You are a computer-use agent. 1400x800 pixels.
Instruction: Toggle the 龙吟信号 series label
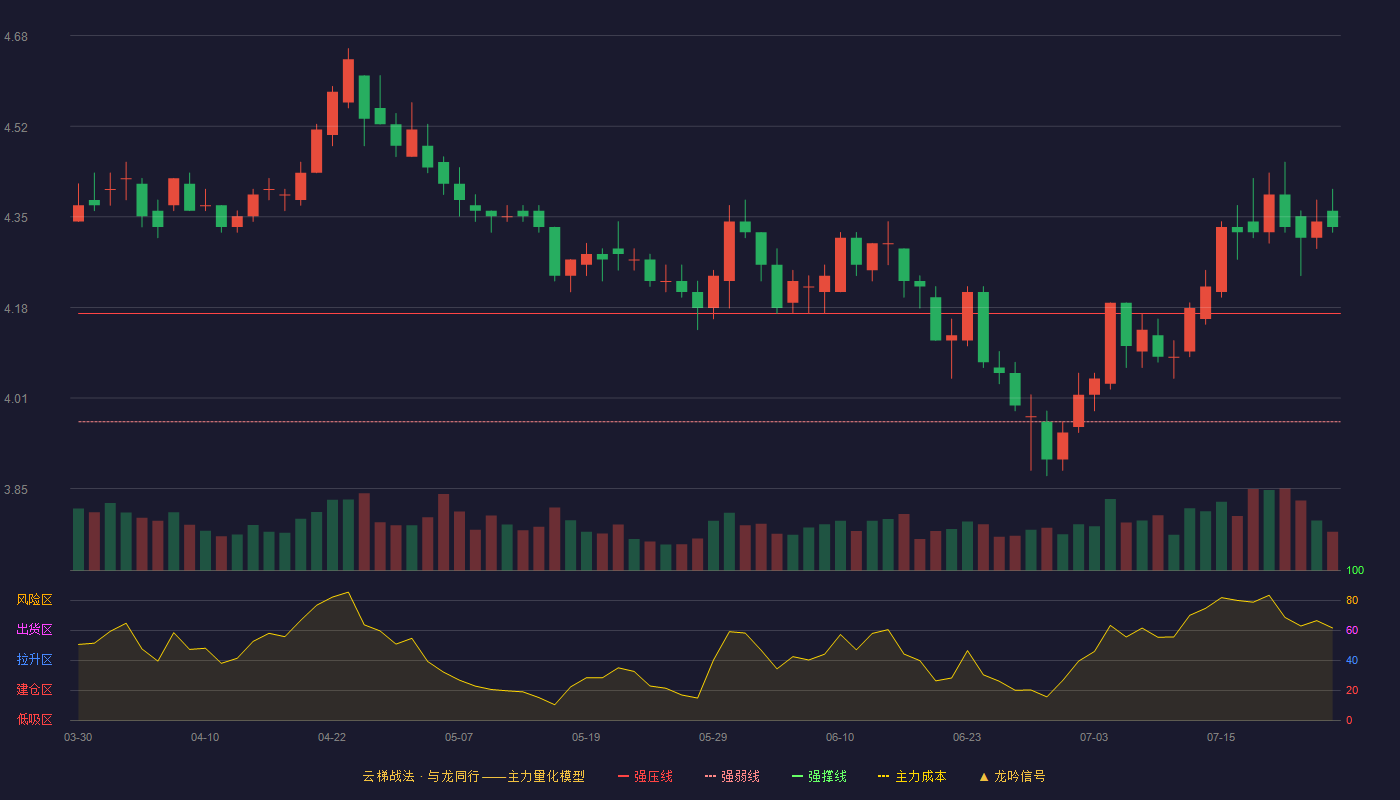[x=1020, y=776]
